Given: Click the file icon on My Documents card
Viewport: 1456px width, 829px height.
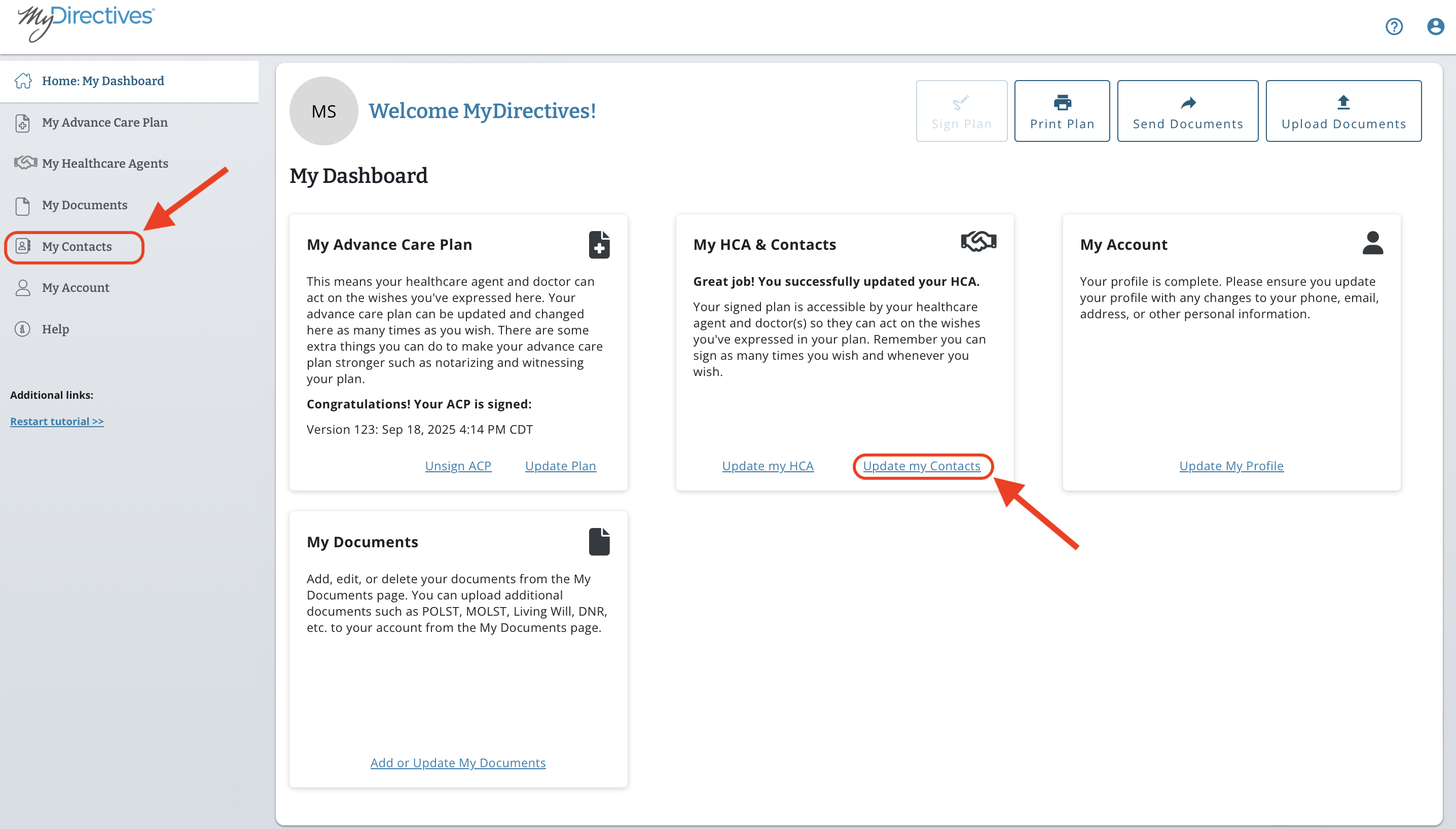Looking at the screenshot, I should 599,542.
